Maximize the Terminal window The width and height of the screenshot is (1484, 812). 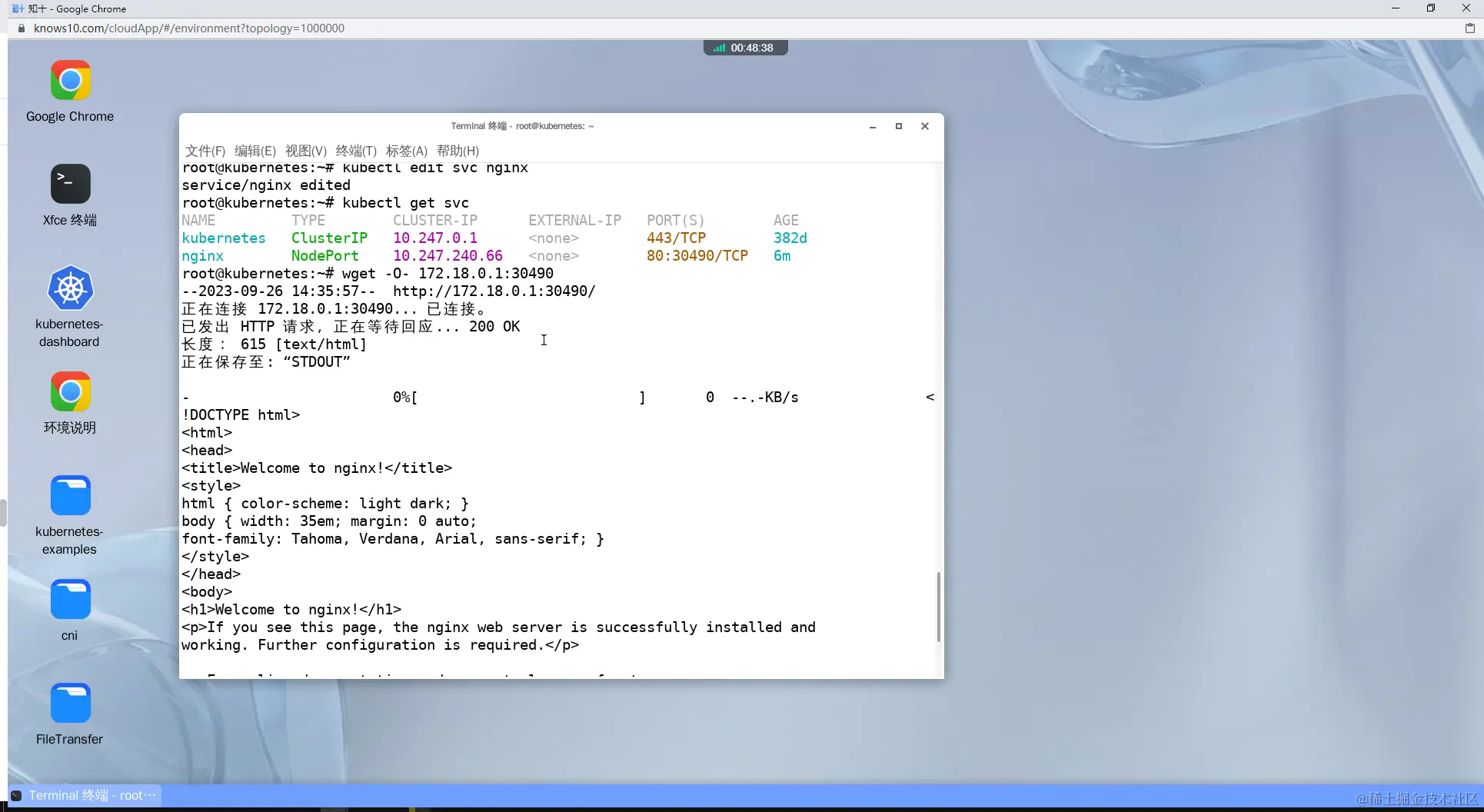point(899,126)
